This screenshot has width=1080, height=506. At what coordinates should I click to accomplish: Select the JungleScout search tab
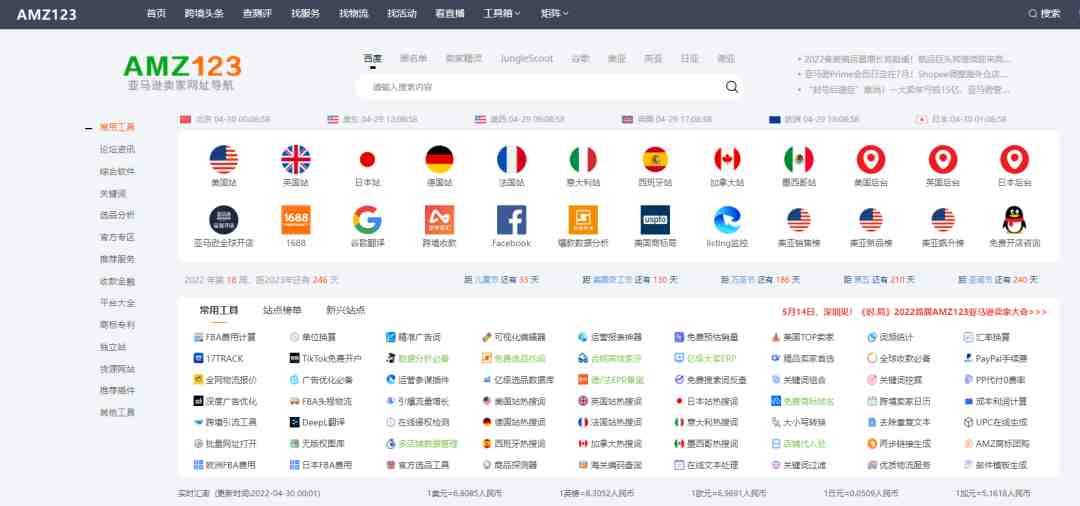527,59
